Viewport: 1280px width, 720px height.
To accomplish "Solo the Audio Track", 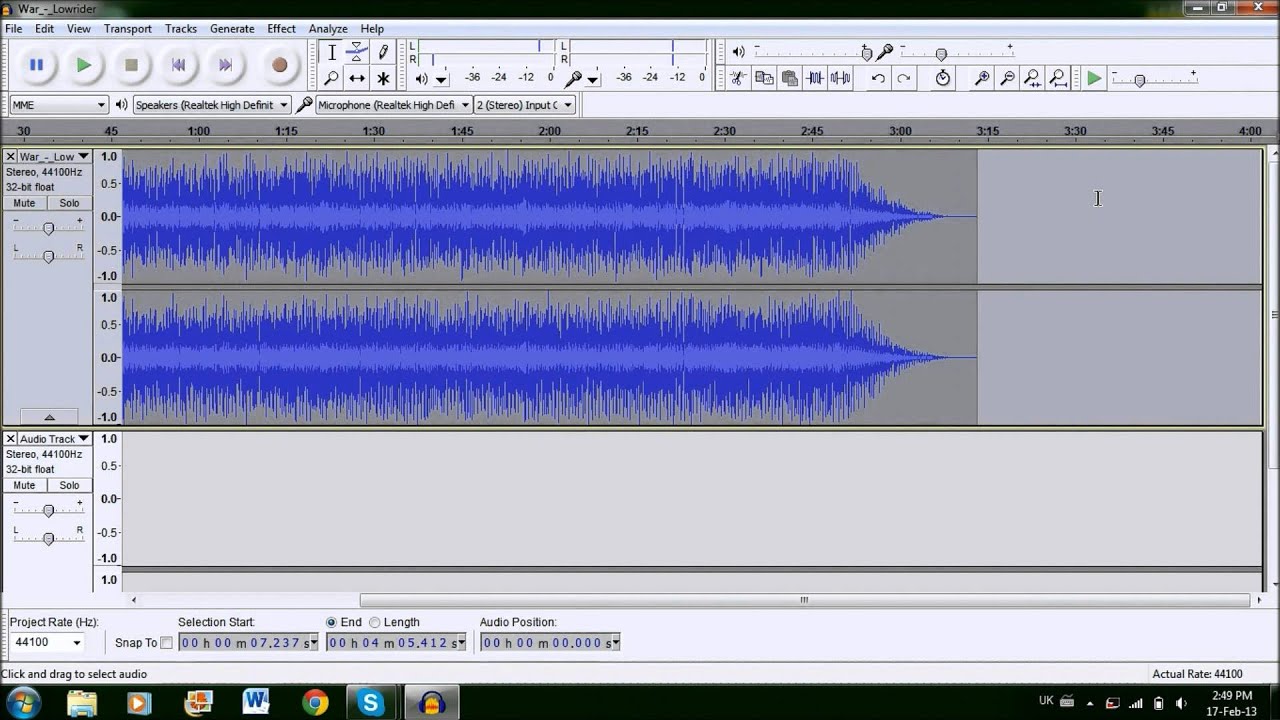I will click(x=69, y=485).
